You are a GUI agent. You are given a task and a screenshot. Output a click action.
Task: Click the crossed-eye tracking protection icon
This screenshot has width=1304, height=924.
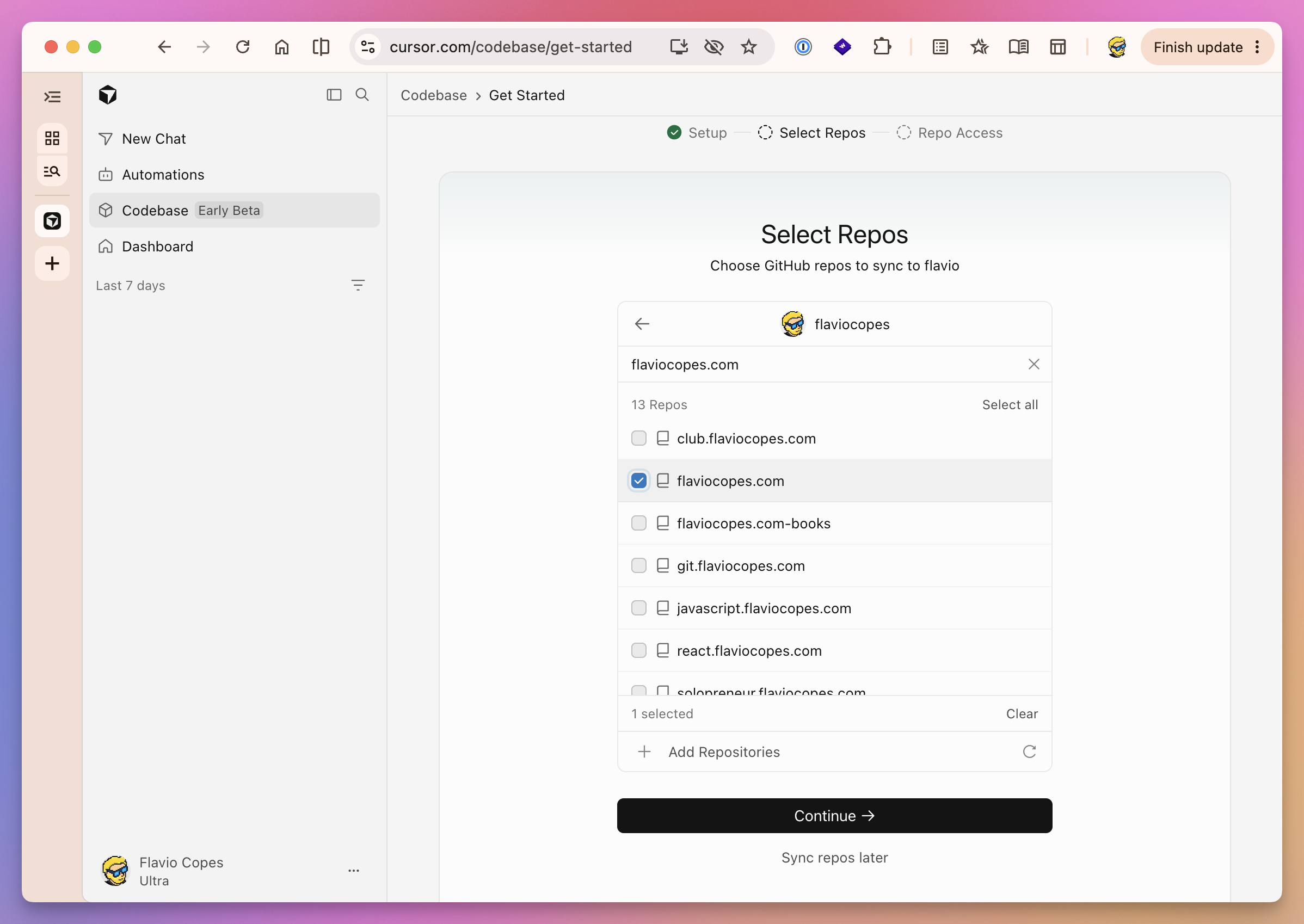click(713, 47)
